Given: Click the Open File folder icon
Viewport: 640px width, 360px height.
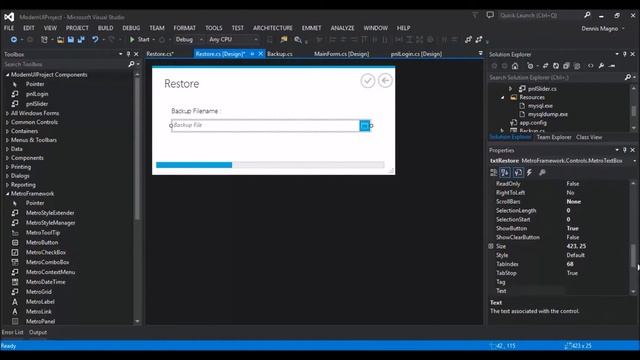Looking at the screenshot, I should 60,40.
